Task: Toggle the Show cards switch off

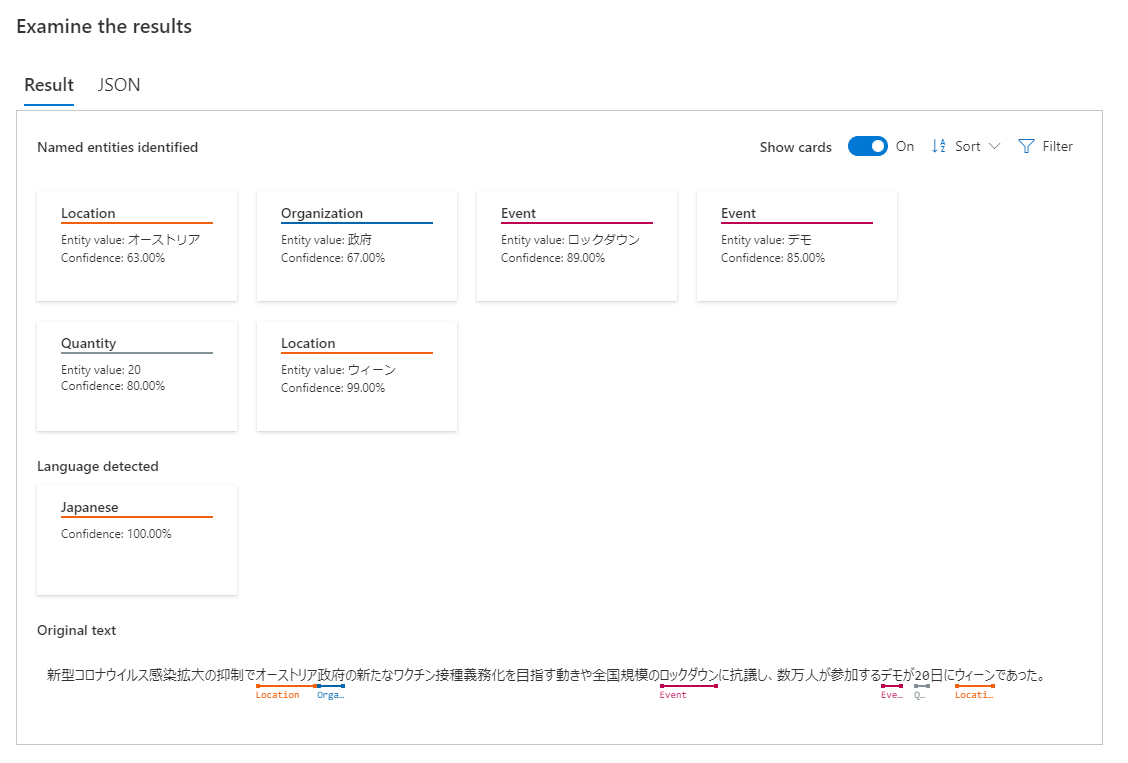Action: click(867, 146)
